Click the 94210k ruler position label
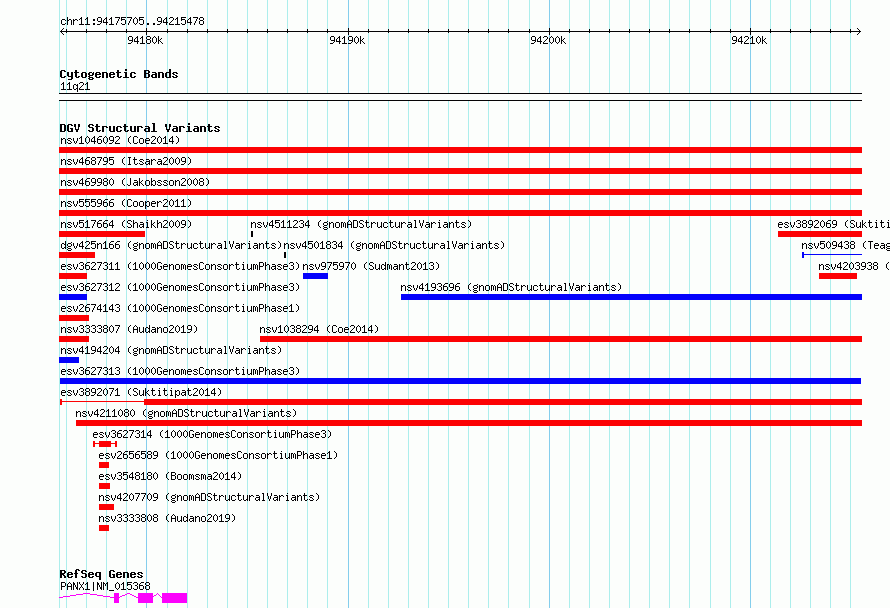 coord(749,40)
